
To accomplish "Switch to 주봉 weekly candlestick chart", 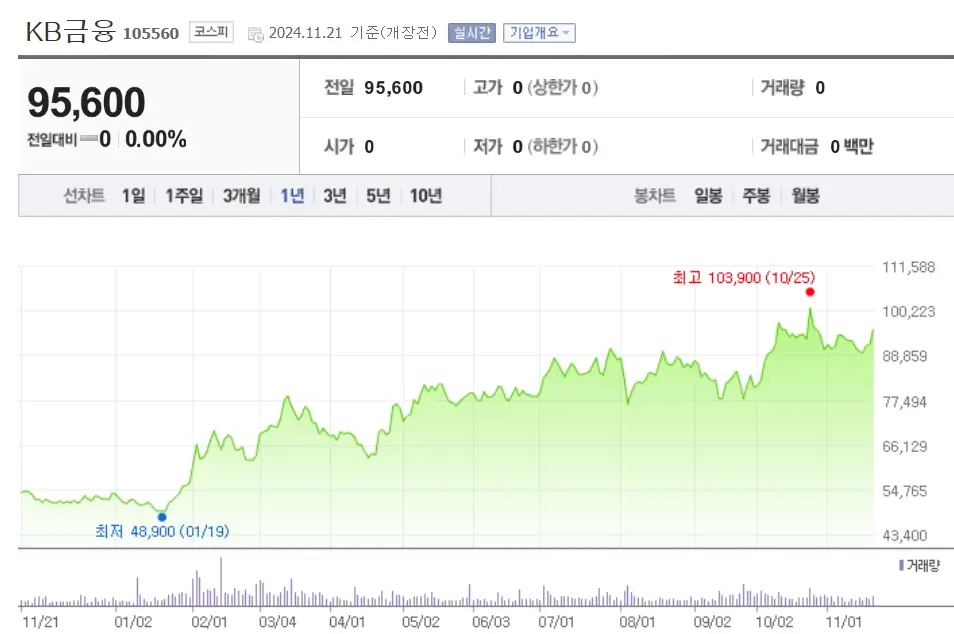I will coord(756,196).
